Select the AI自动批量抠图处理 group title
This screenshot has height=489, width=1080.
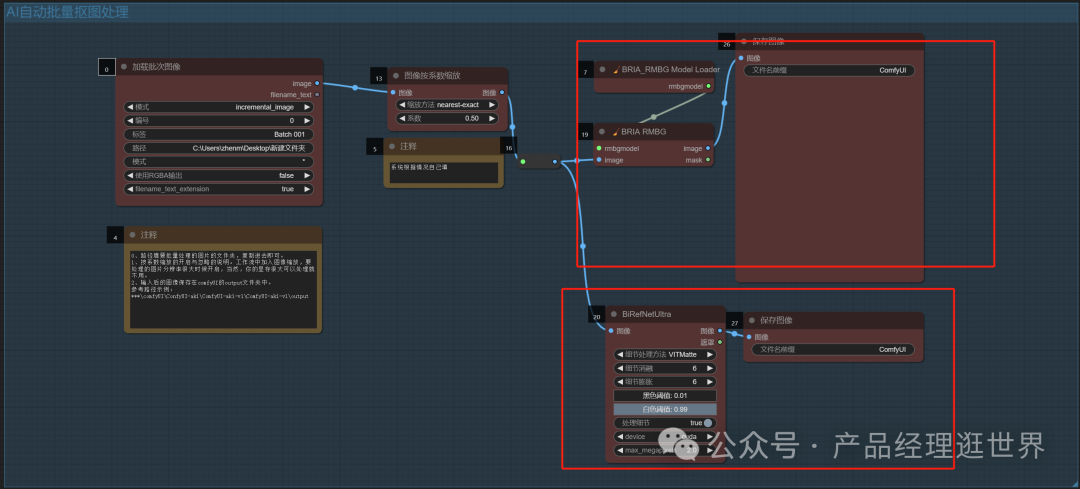point(74,8)
